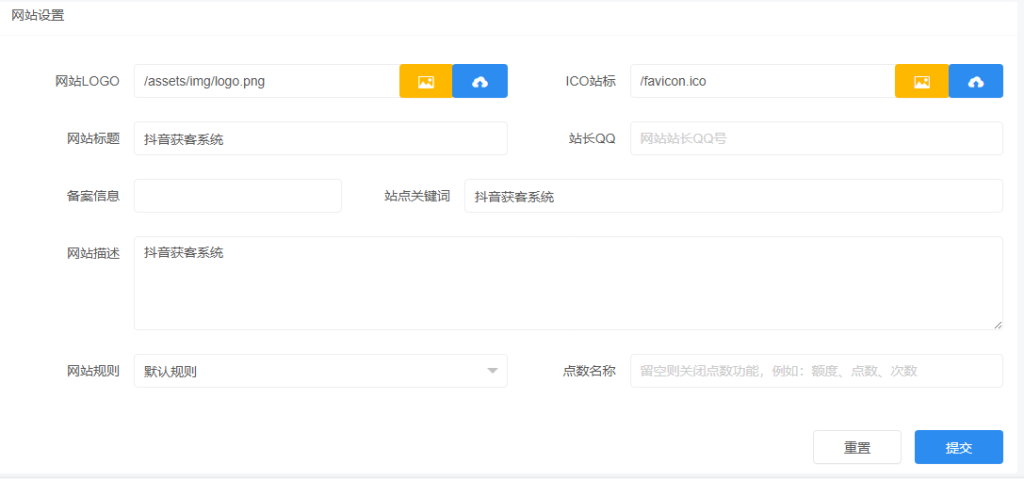Click inside the 网站描述 textarea

(x=568, y=283)
